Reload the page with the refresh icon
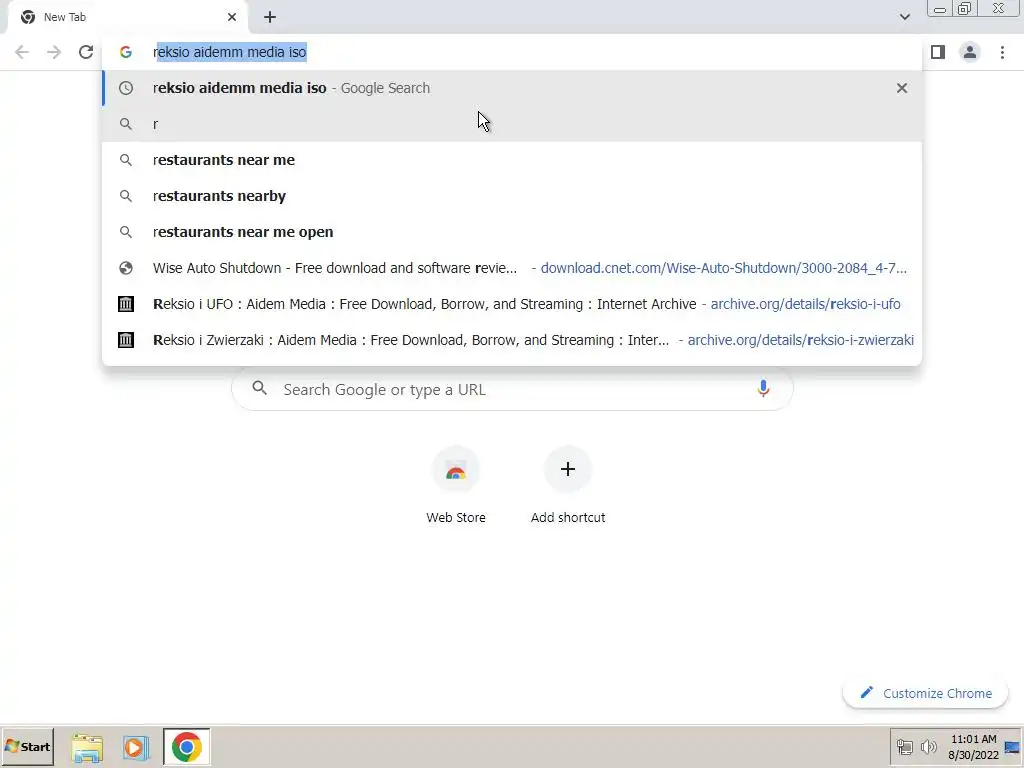Viewport: 1024px width, 768px height. 86,52
